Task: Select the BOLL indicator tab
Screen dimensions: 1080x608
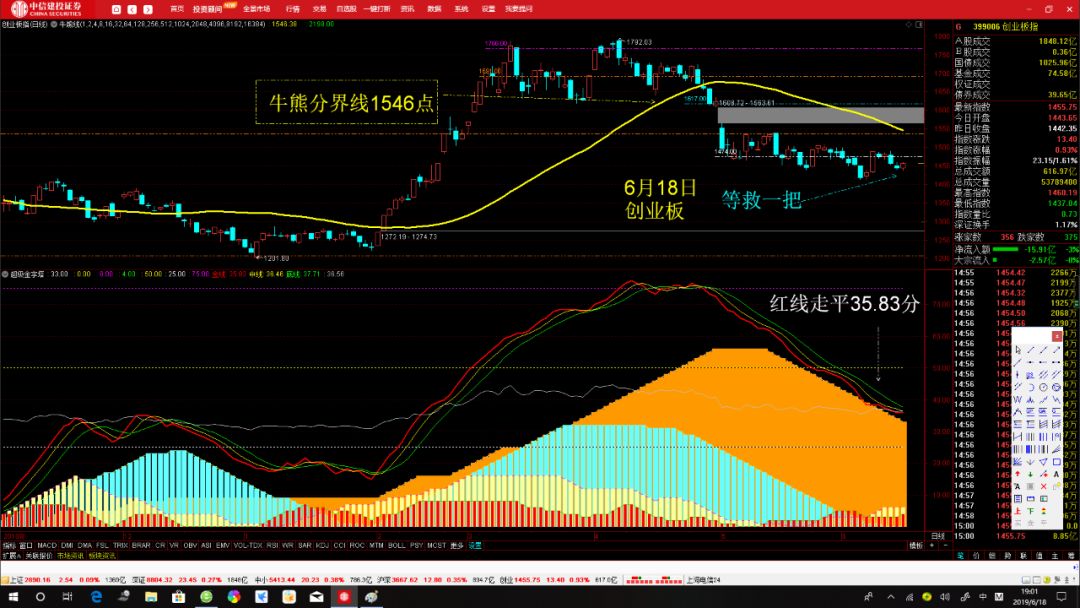Action: click(x=396, y=545)
